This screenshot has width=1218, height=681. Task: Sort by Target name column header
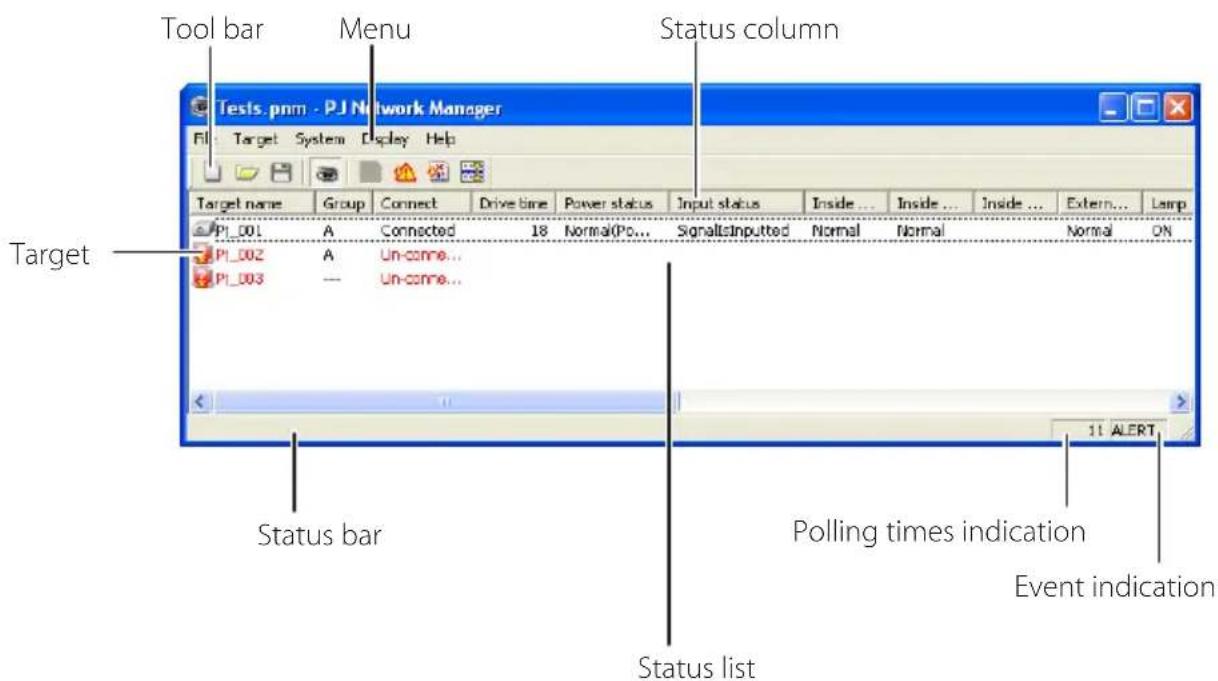[250, 202]
